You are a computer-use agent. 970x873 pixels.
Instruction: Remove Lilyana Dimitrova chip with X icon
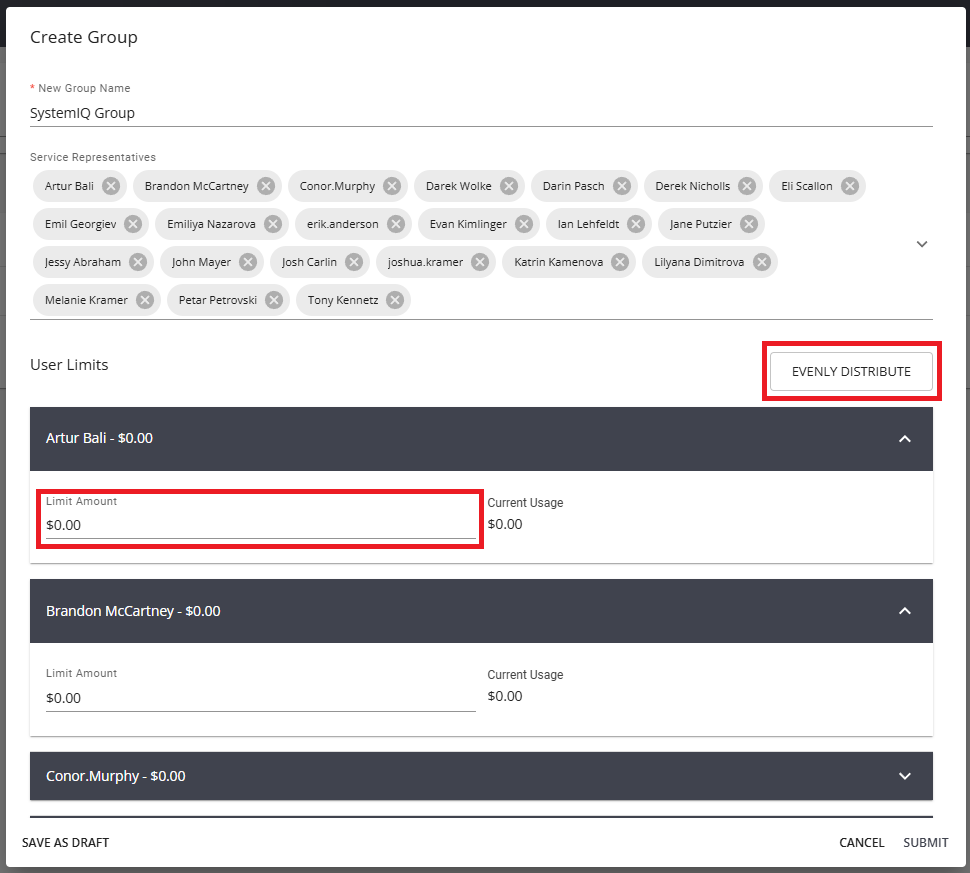pyautogui.click(x=762, y=262)
